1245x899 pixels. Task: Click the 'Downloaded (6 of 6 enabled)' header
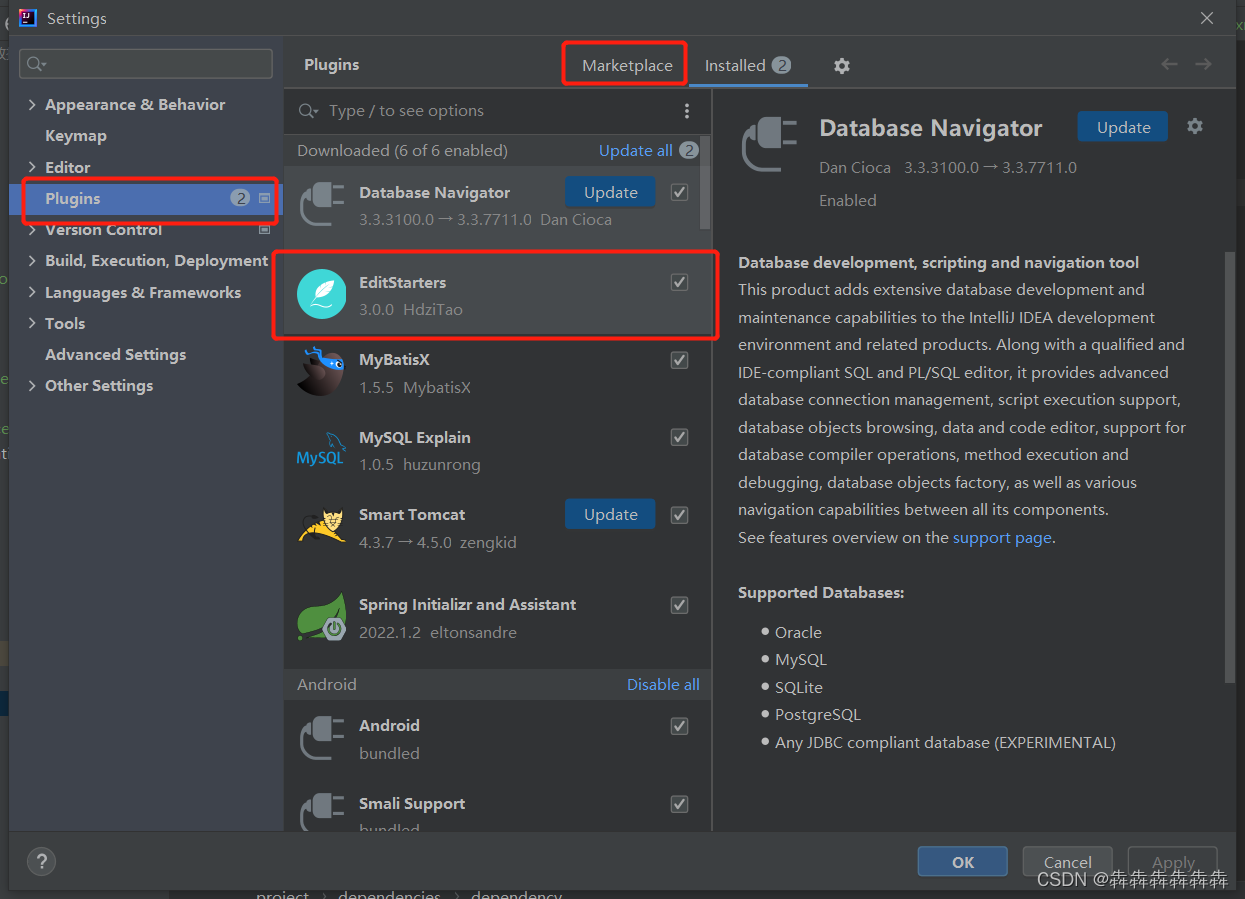point(402,150)
